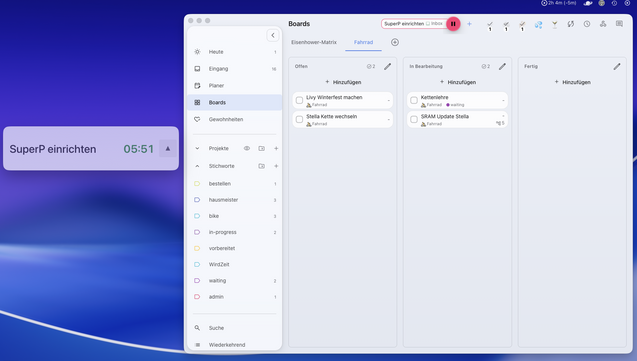This screenshot has width=637, height=361.
Task: Open Gewohnheiten in the sidebar
Action: click(234, 119)
